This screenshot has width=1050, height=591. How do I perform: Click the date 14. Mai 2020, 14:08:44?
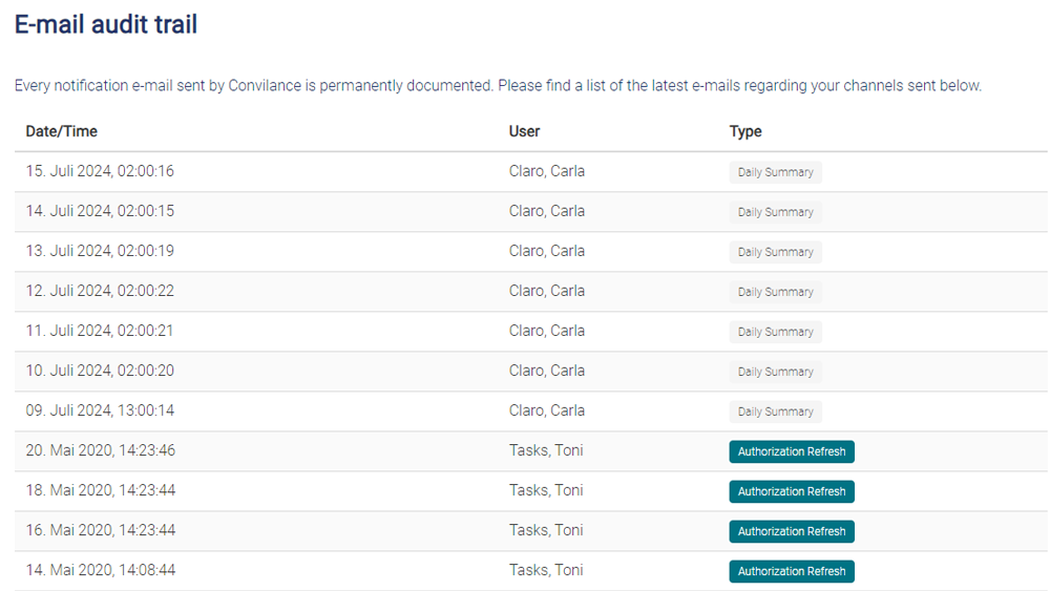click(x=100, y=570)
